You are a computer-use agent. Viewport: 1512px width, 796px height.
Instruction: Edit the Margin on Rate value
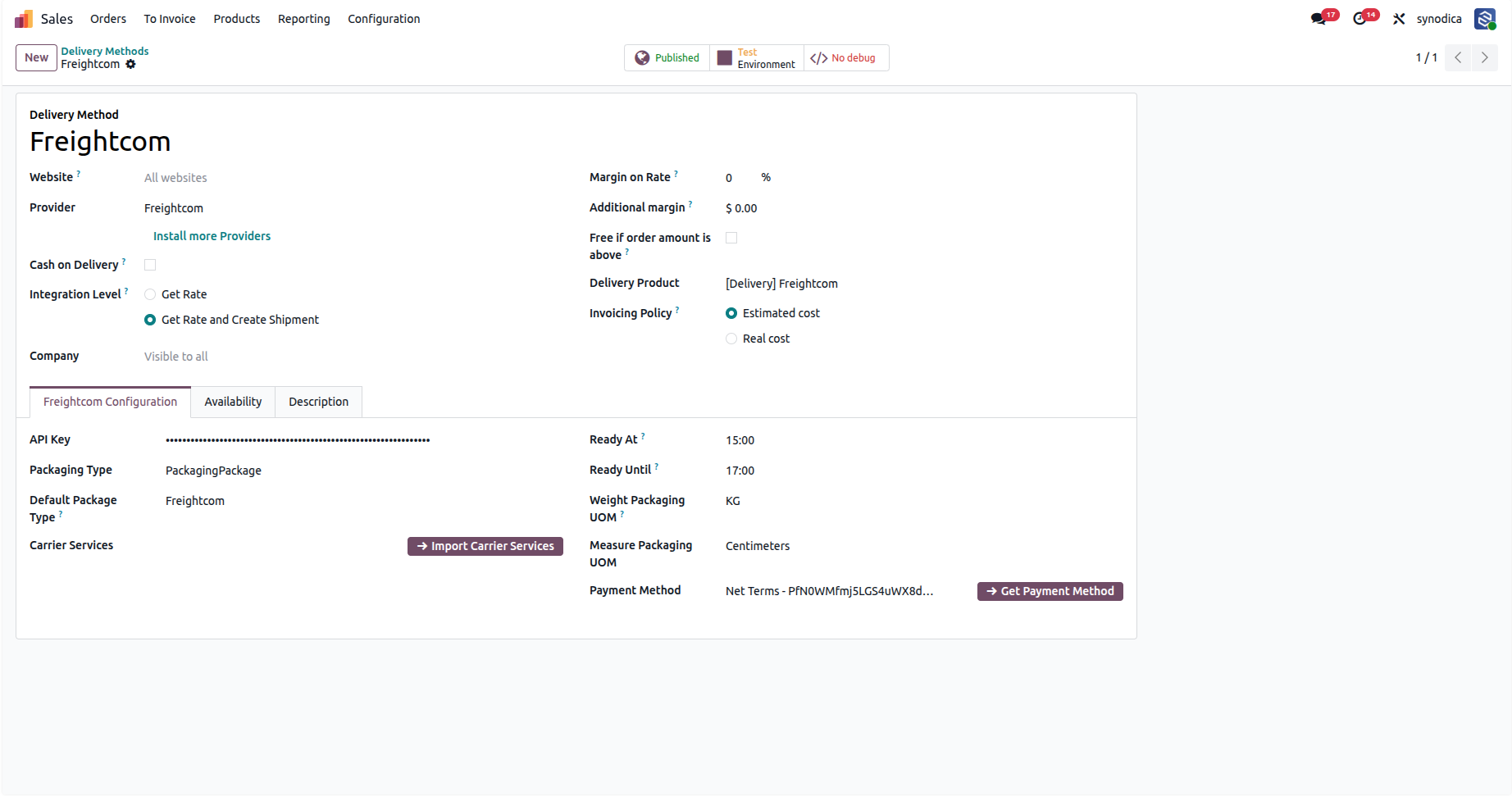[x=738, y=178]
